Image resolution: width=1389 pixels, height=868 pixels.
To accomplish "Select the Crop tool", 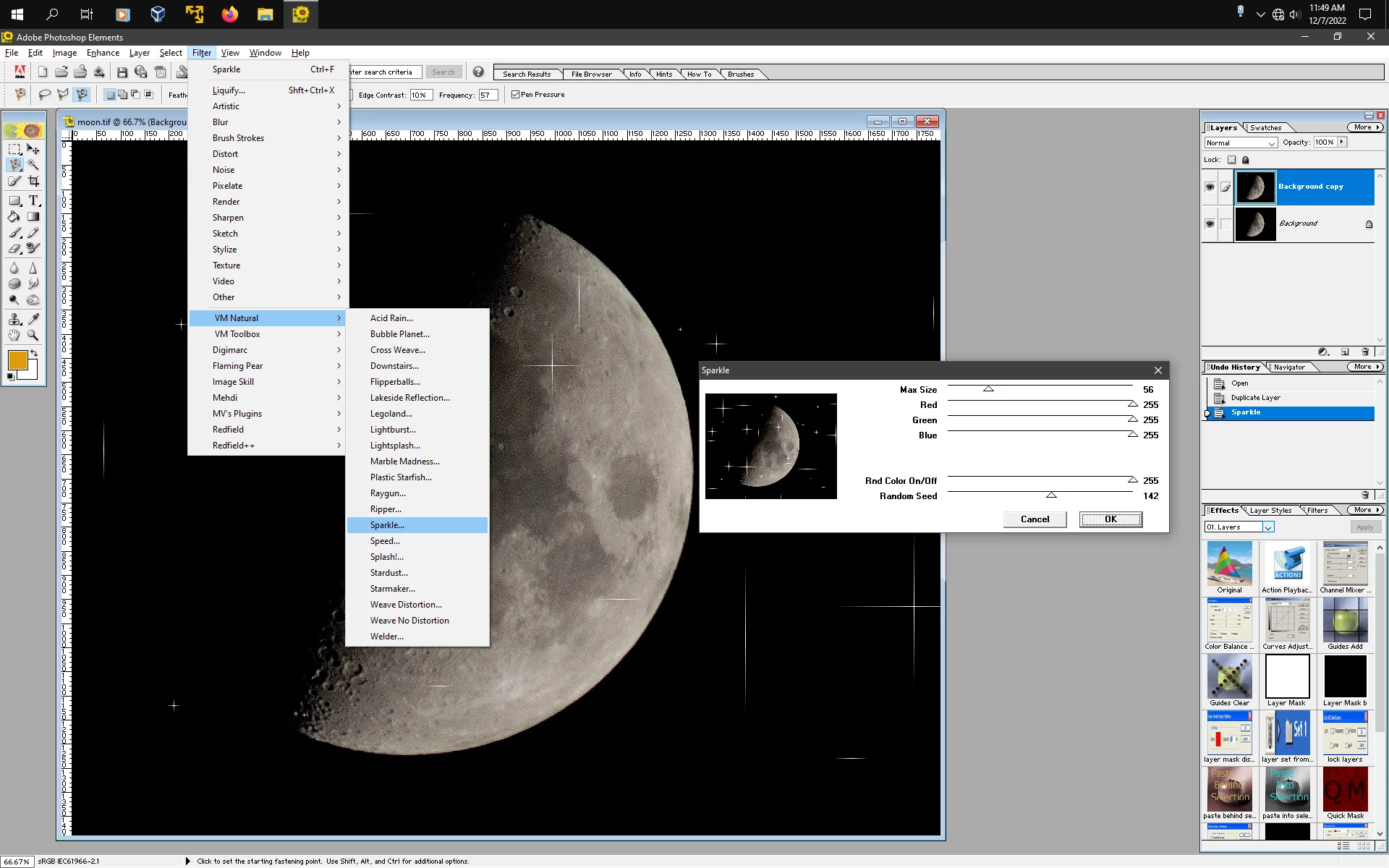I will [x=33, y=181].
